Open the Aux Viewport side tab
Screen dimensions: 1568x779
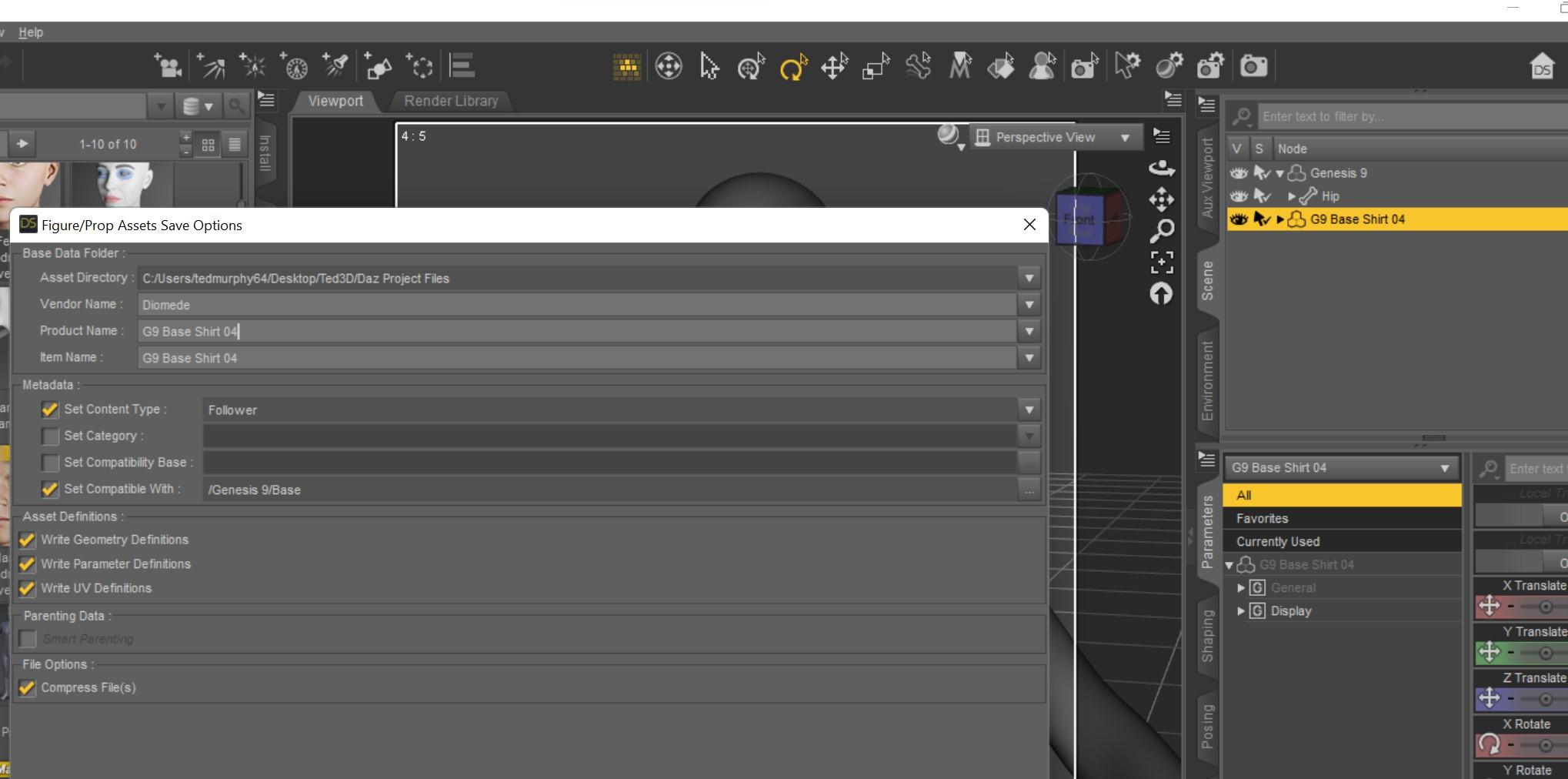[1207, 177]
